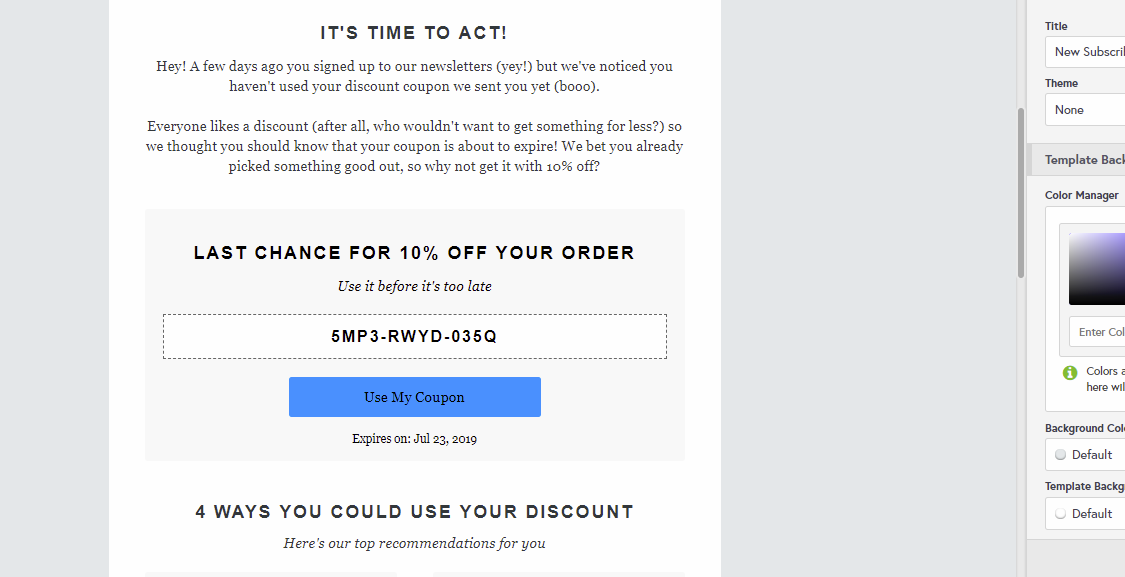The width and height of the screenshot is (1125, 577).
Task: Select the Last Chance for 10% Off heading
Action: (415, 253)
